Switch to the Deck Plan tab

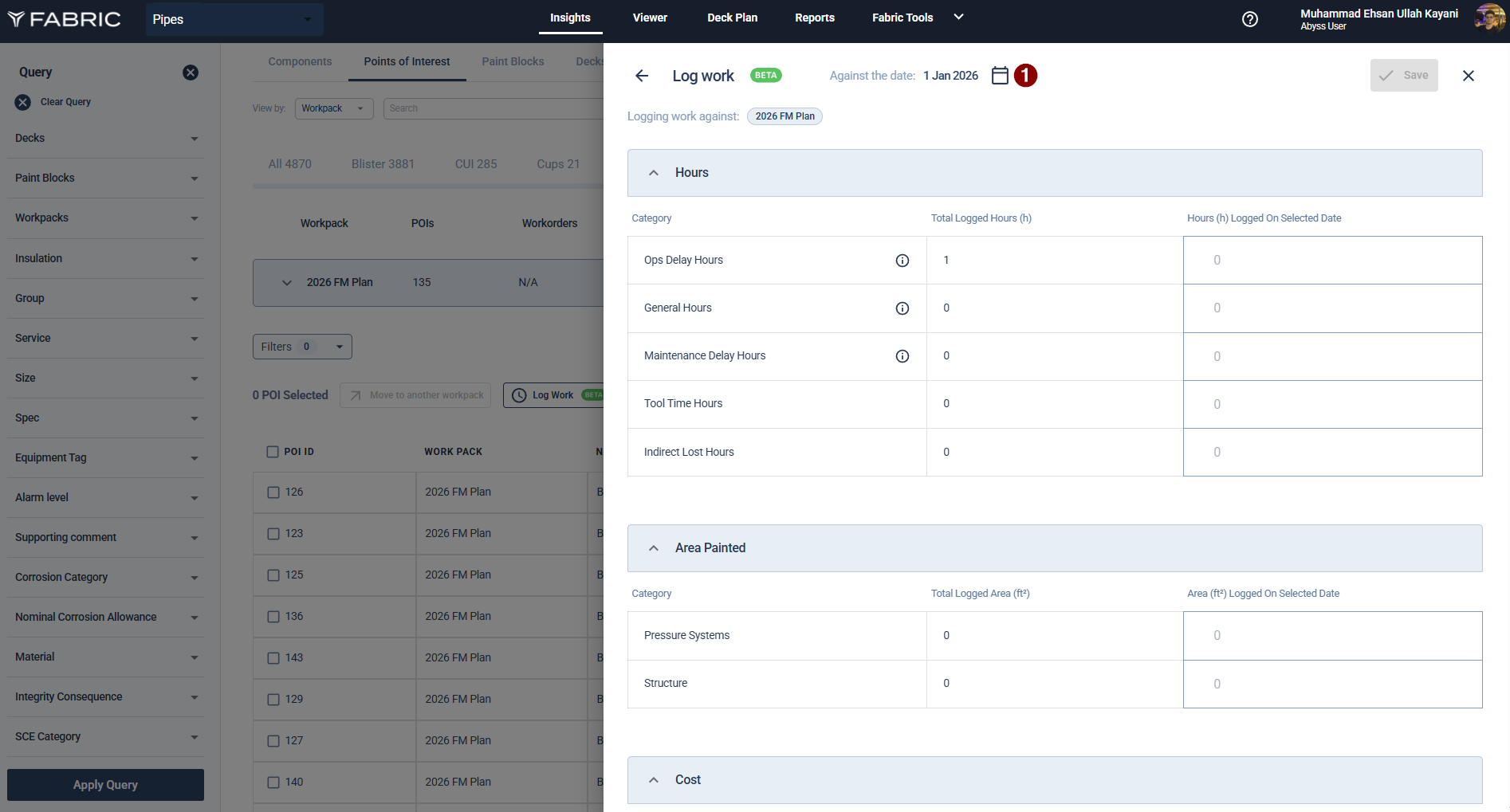(x=732, y=18)
